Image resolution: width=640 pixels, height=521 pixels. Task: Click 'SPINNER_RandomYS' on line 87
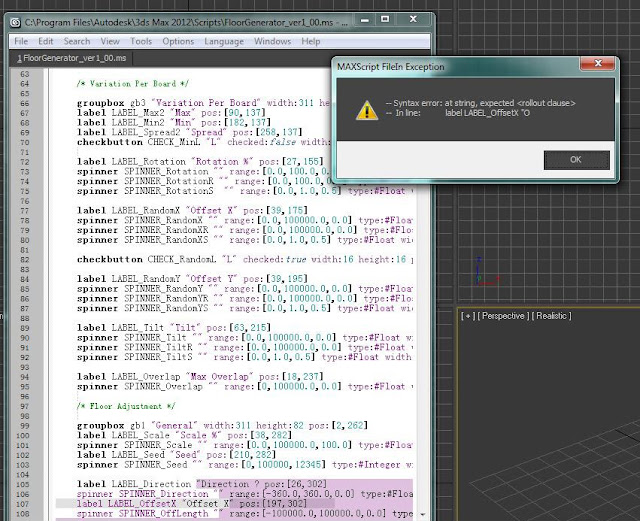(166, 308)
